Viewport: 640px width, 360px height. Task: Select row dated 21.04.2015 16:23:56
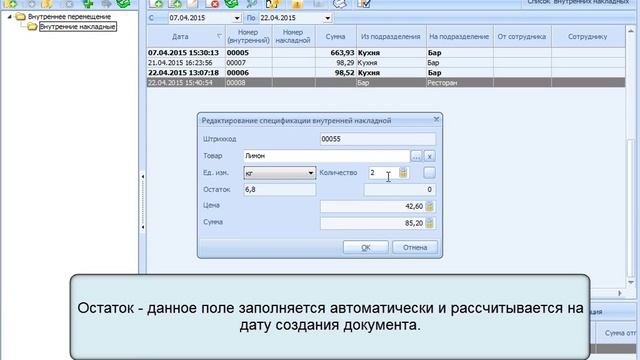pyautogui.click(x=386, y=63)
